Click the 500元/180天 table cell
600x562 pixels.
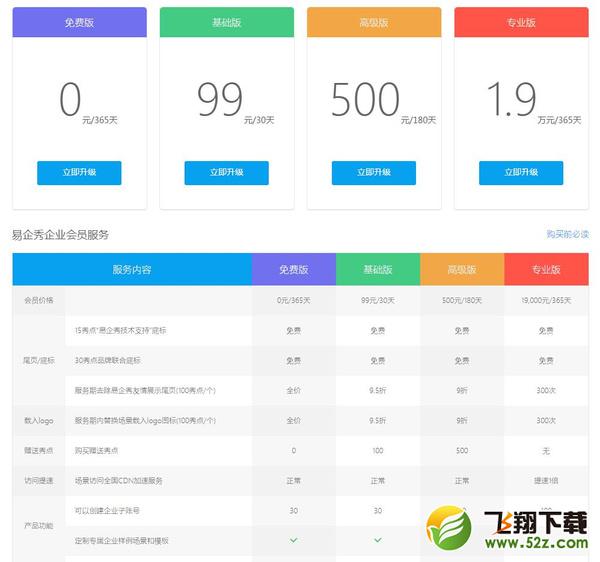coord(462,300)
